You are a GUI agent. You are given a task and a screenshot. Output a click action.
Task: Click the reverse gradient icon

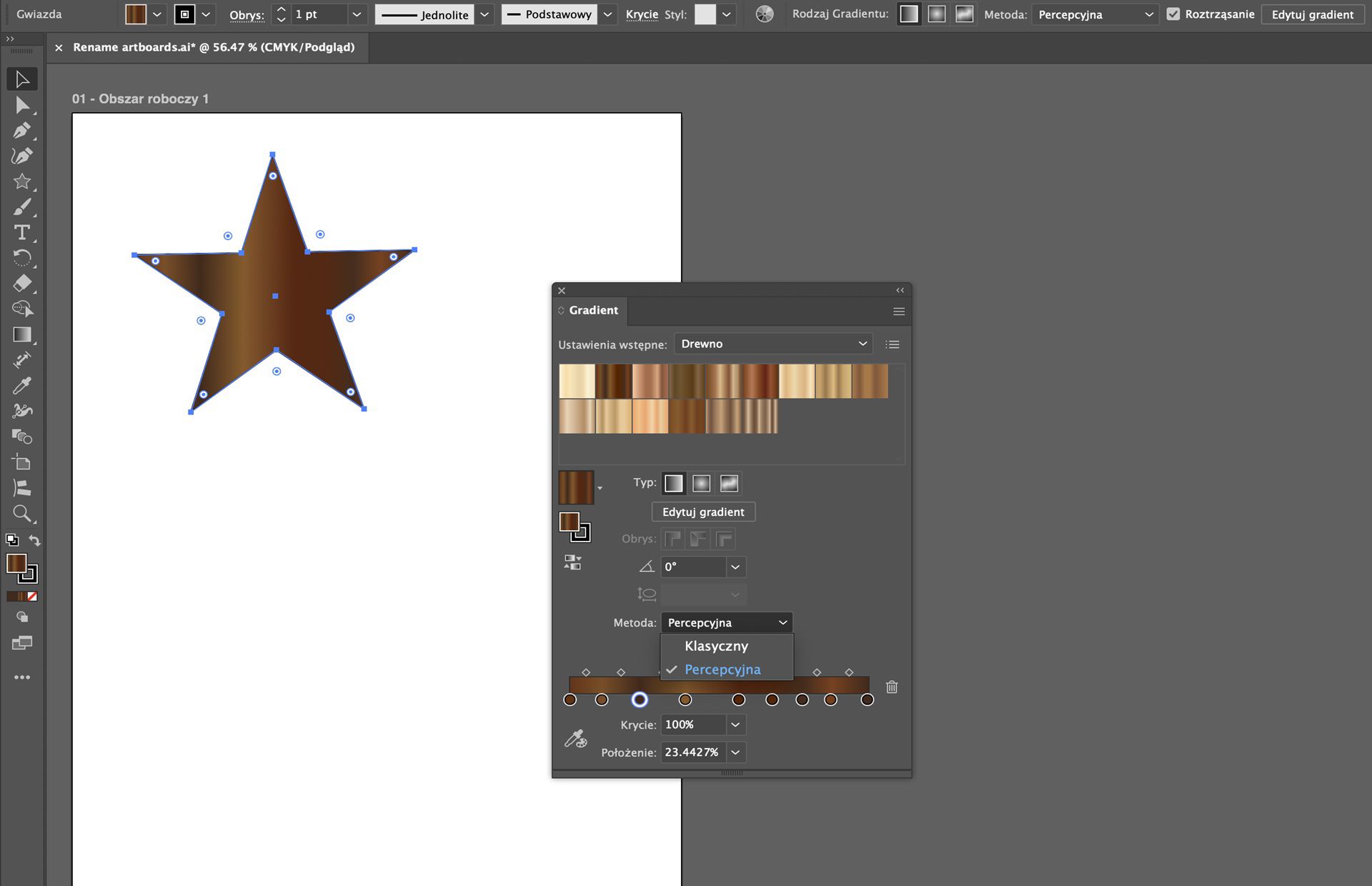click(x=572, y=562)
